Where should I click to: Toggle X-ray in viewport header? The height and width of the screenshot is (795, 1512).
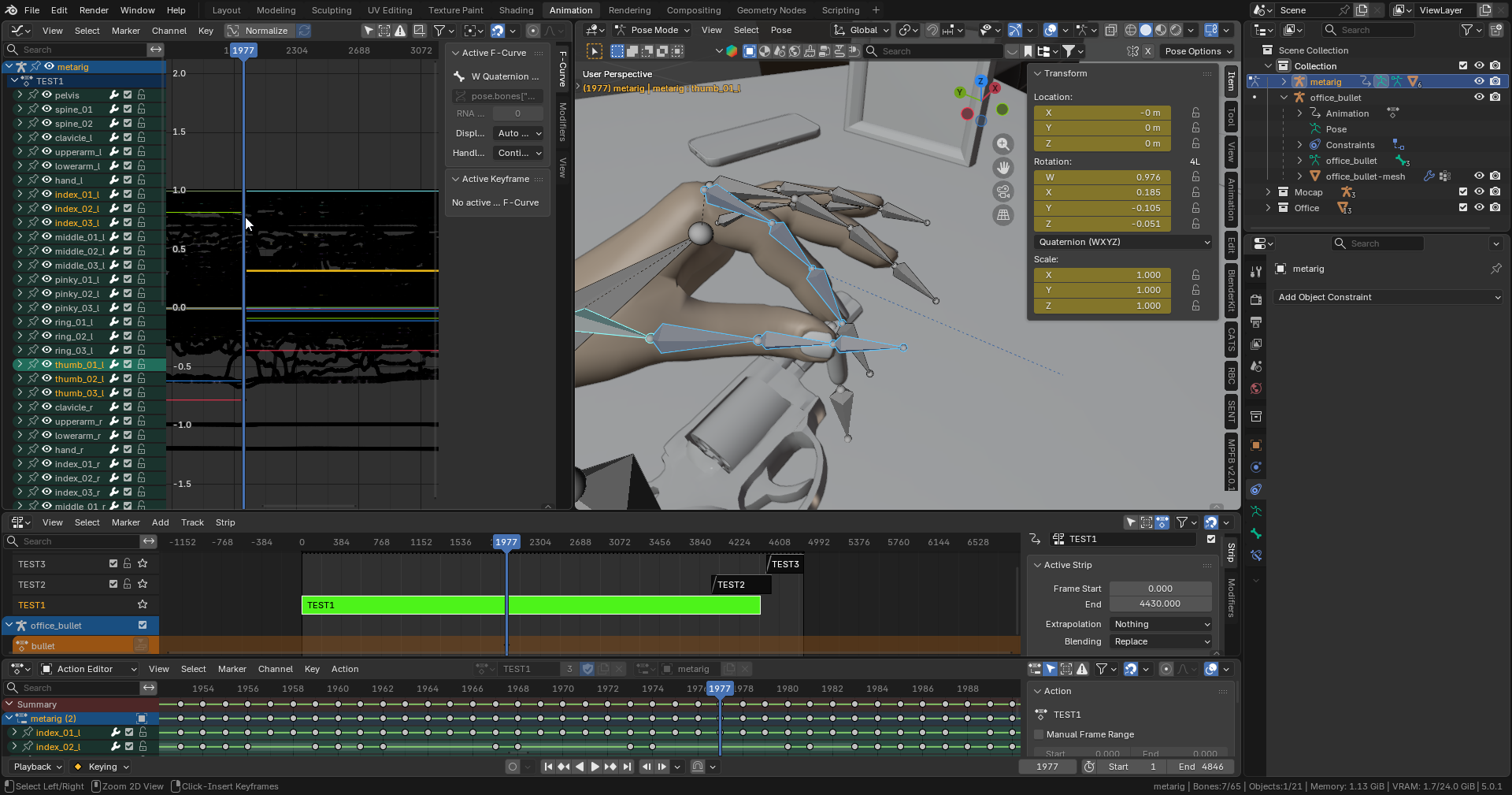[1110, 30]
